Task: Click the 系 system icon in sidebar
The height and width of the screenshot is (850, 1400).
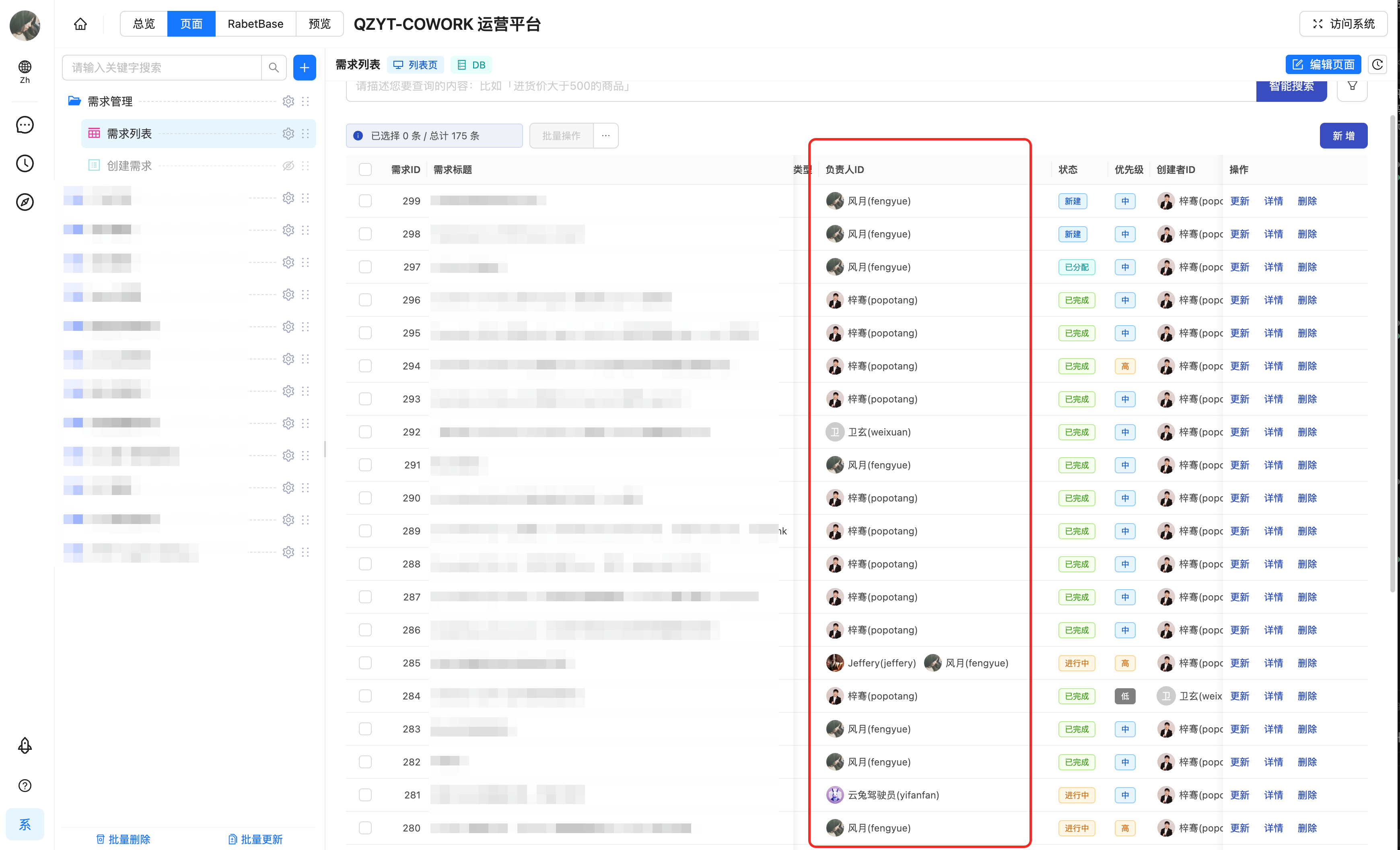Action: [25, 824]
